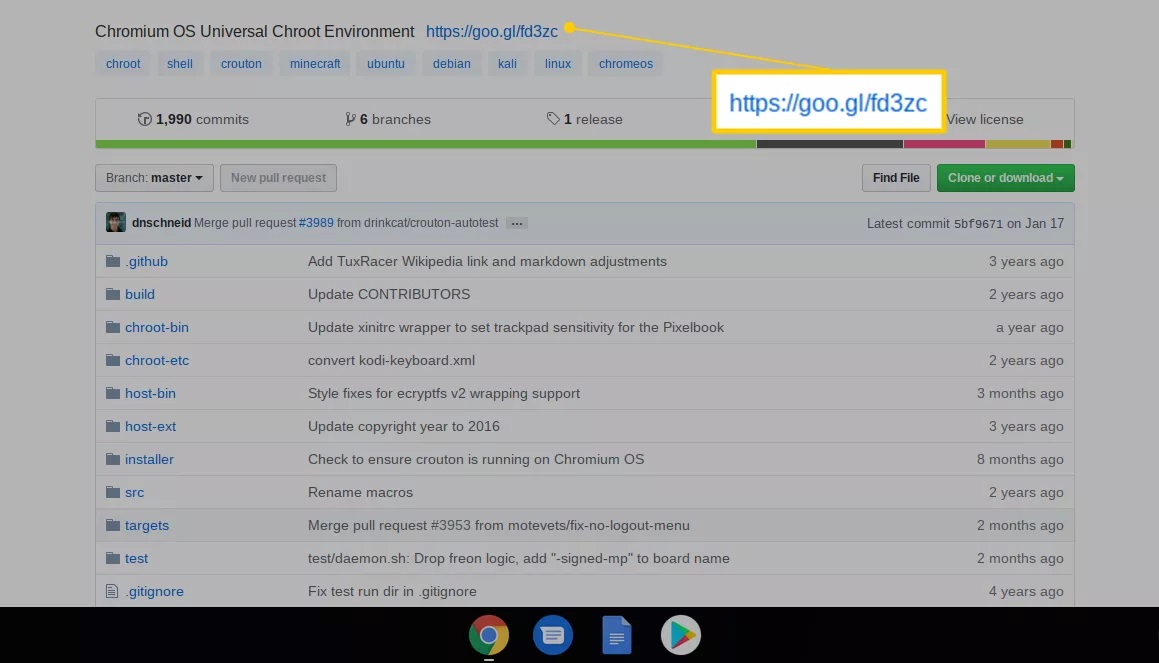Launch the Messages app from the shelf
1159x663 pixels.
[x=552, y=635]
